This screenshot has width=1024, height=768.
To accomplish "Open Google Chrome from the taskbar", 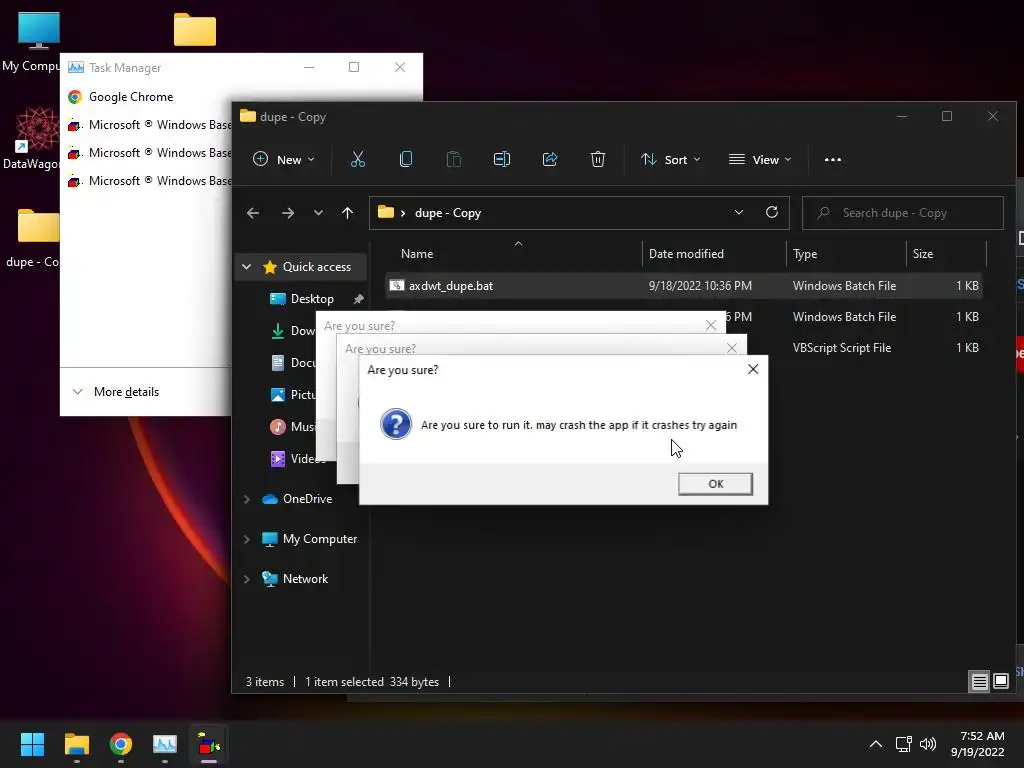I will (x=121, y=744).
